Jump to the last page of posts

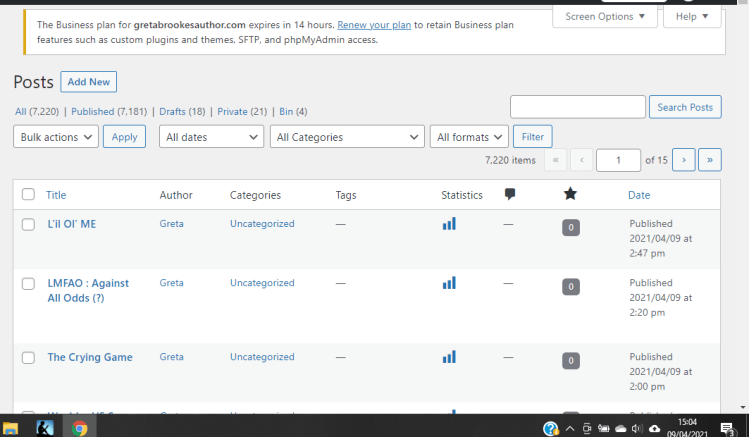710,160
